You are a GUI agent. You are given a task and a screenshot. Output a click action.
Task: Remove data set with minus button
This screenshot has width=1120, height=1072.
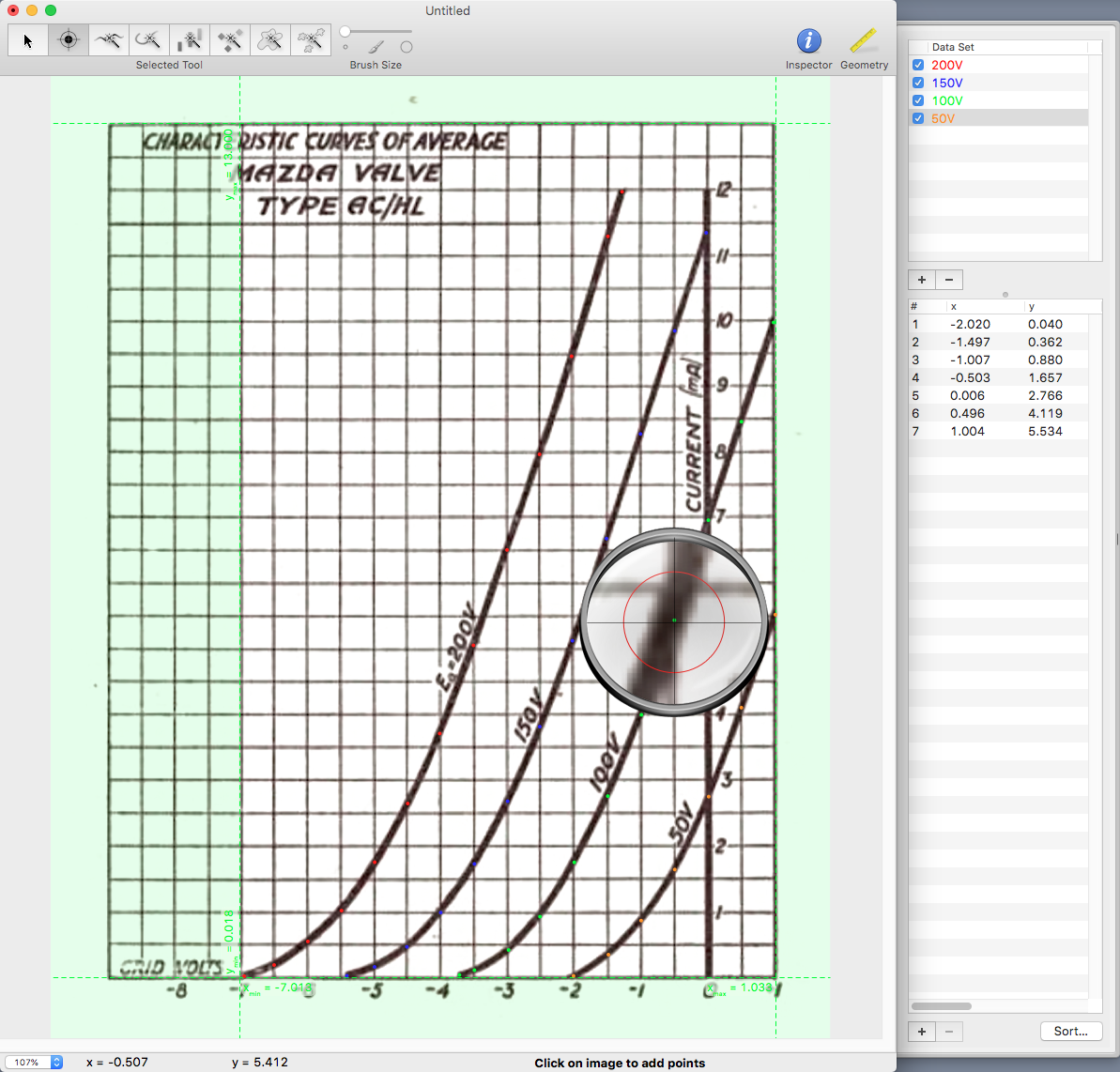[x=949, y=280]
